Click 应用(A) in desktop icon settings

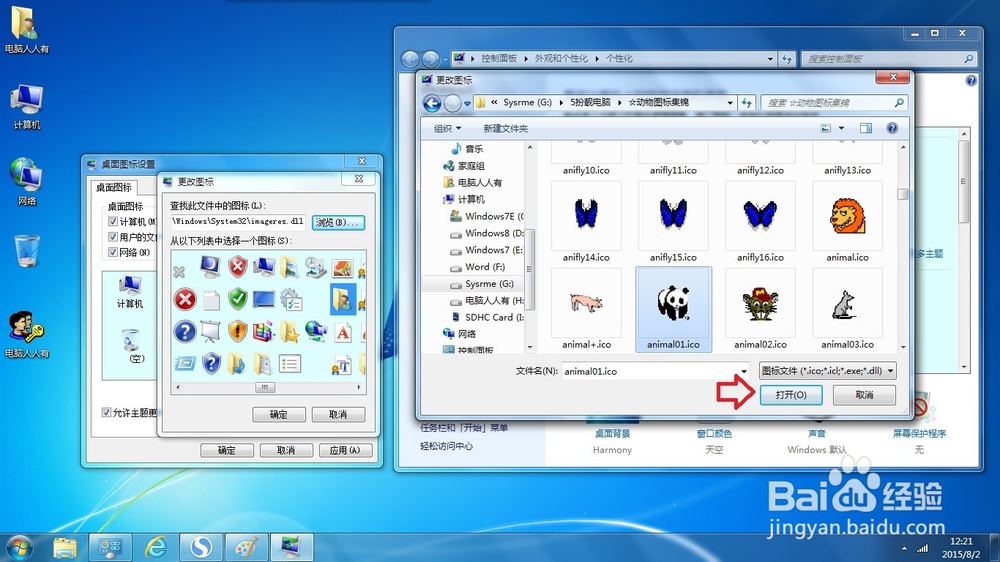click(x=345, y=450)
